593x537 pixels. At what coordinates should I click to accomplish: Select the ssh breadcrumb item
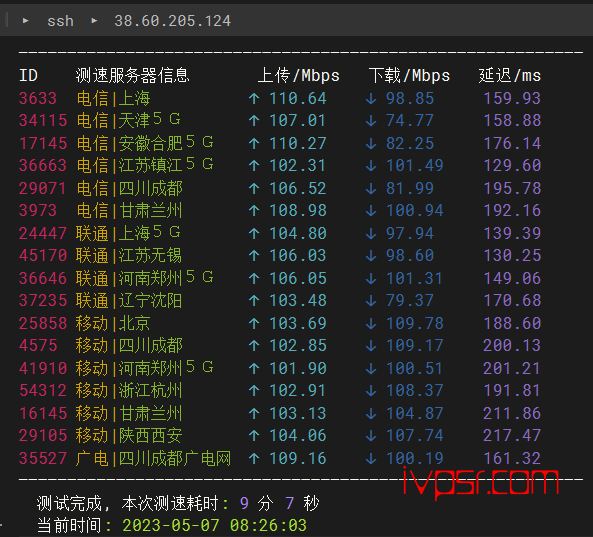coord(60,21)
